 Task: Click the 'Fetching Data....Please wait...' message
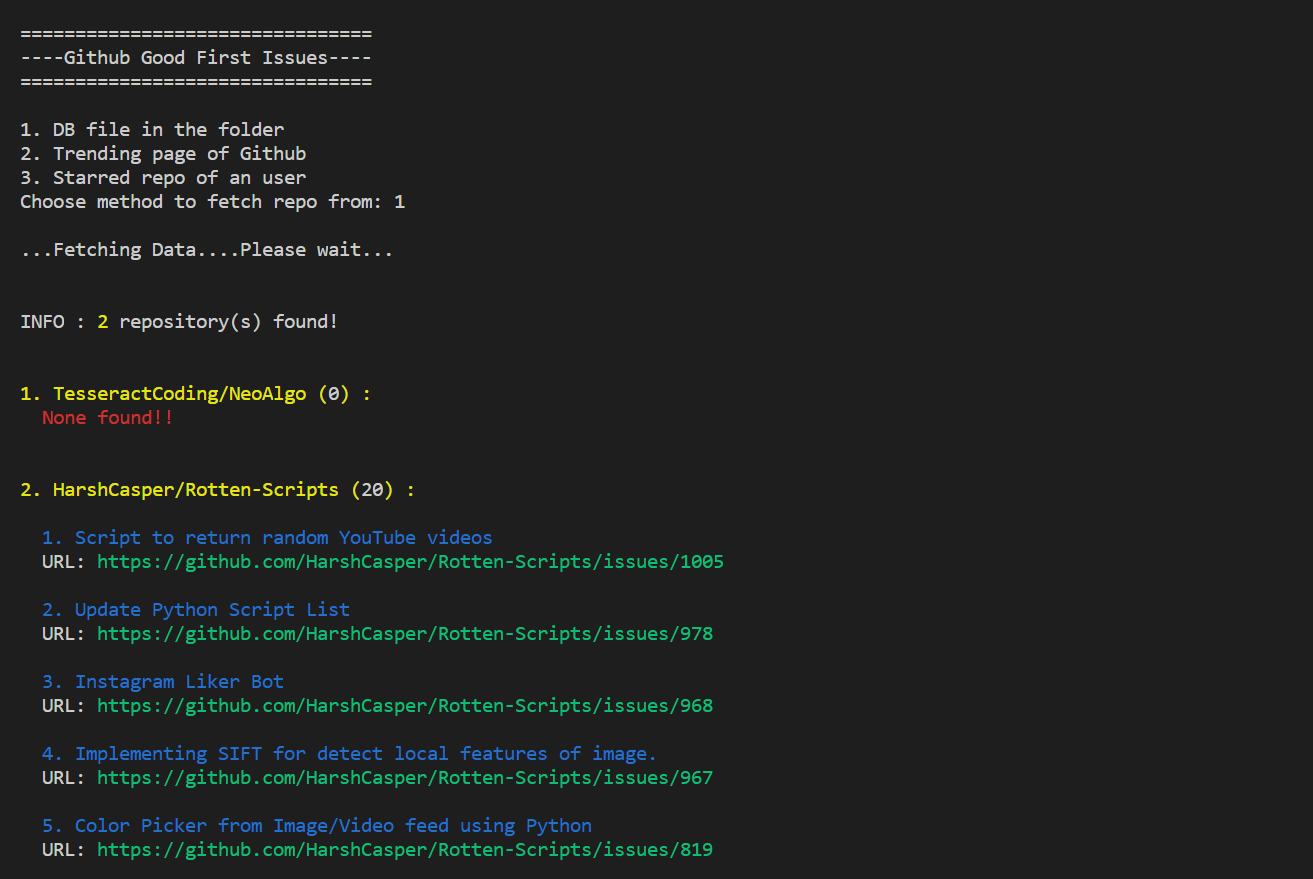coord(207,250)
